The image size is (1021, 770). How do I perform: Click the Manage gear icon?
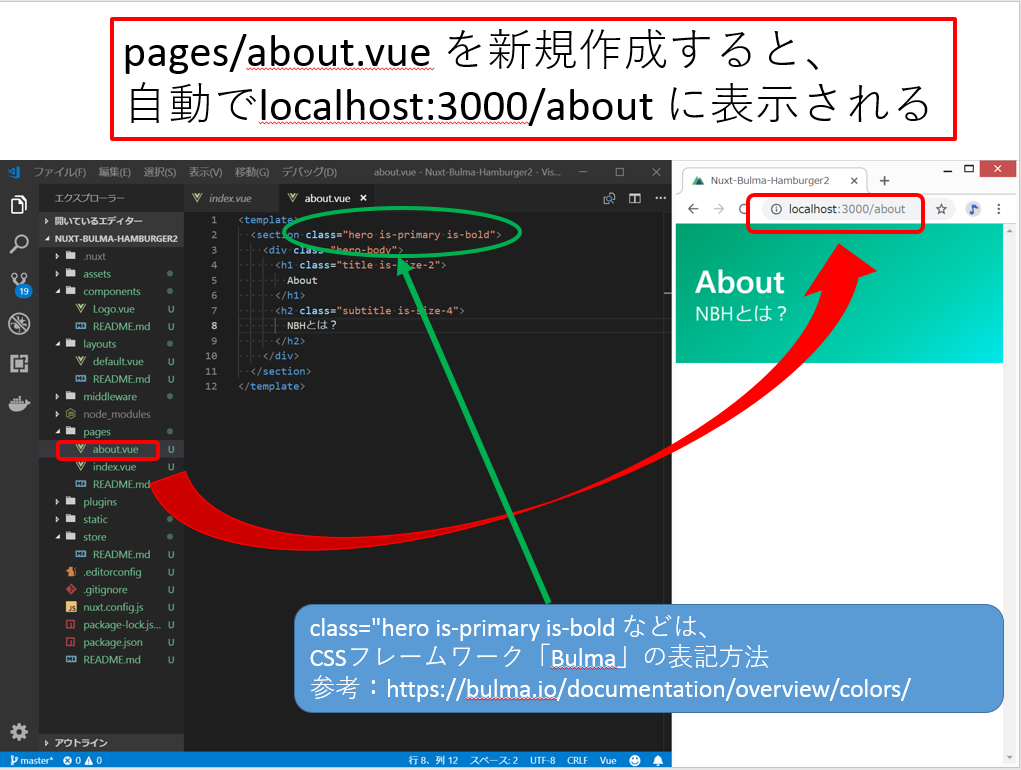pos(18,731)
